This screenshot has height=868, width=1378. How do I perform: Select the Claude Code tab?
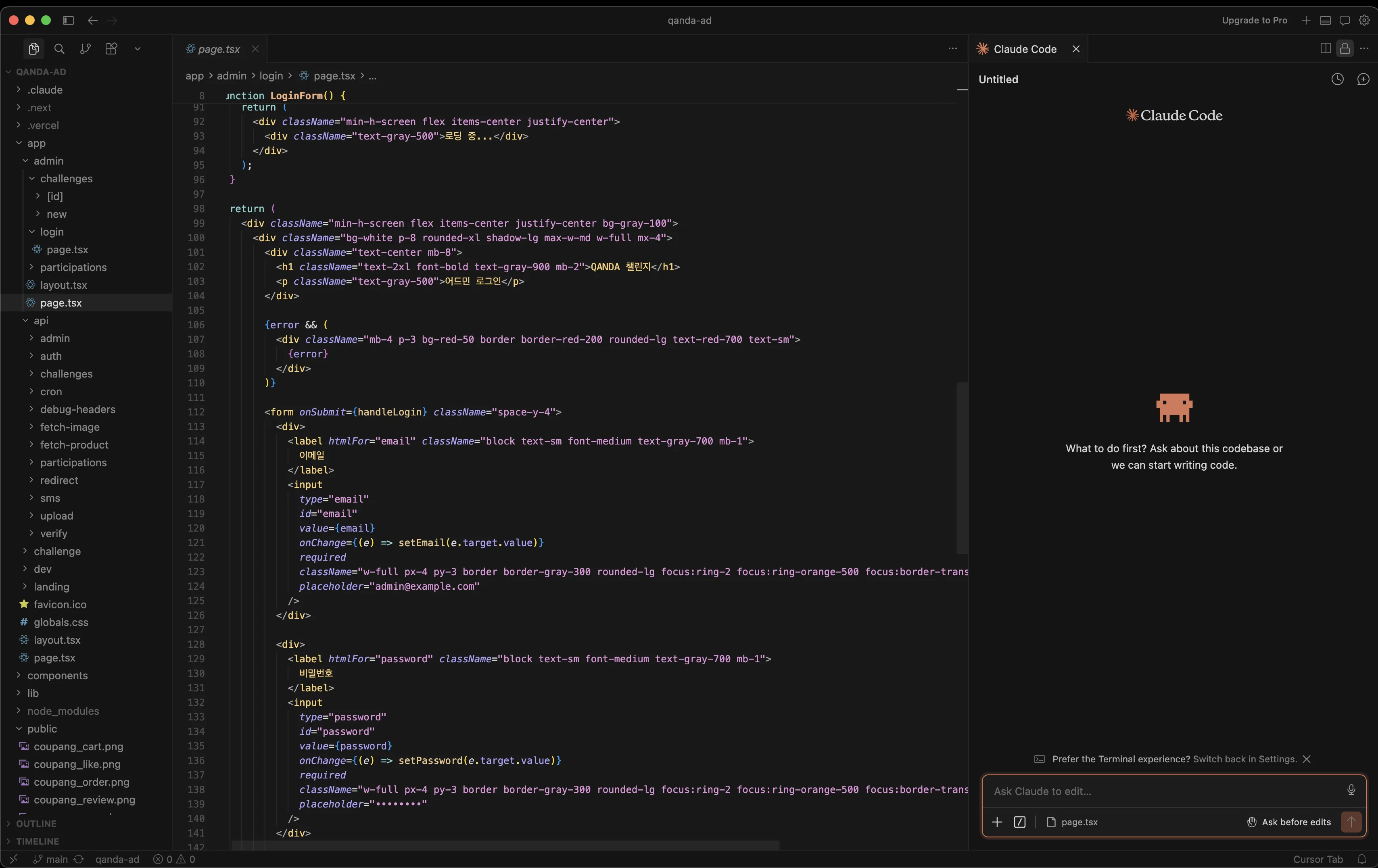pos(1025,49)
